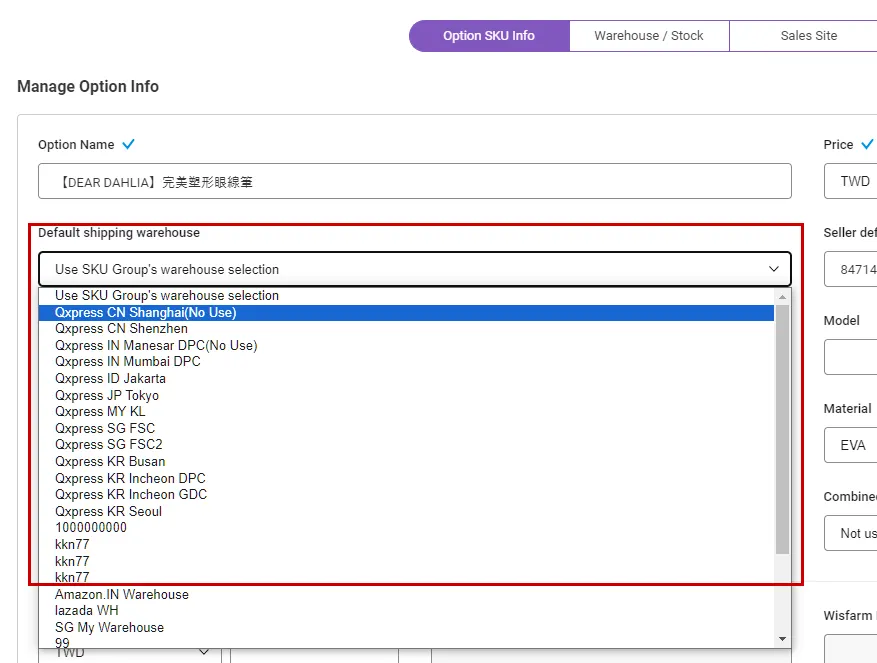Click the Wisfarm input field
Viewport: 877px width, 663px height.
click(851, 649)
